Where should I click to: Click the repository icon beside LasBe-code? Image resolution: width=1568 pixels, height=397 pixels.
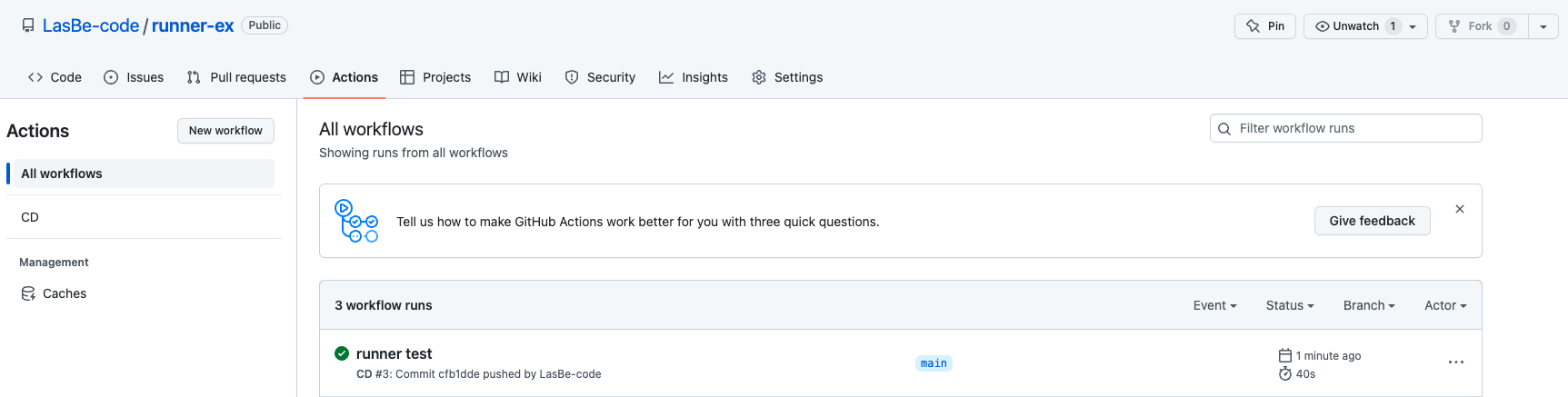(28, 25)
